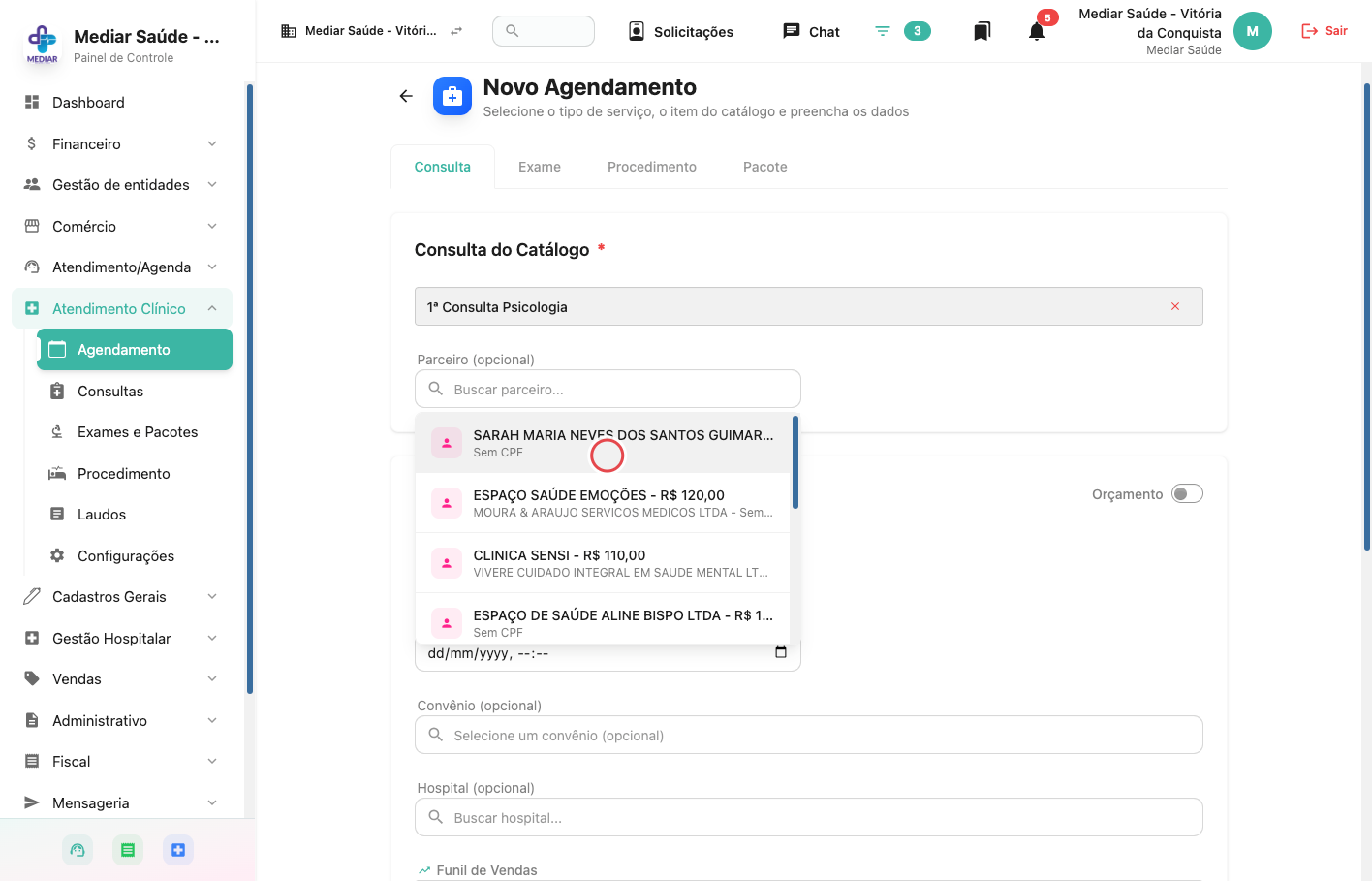The height and width of the screenshot is (881, 1372).
Task: Click the Sair logout button
Action: point(1325,31)
